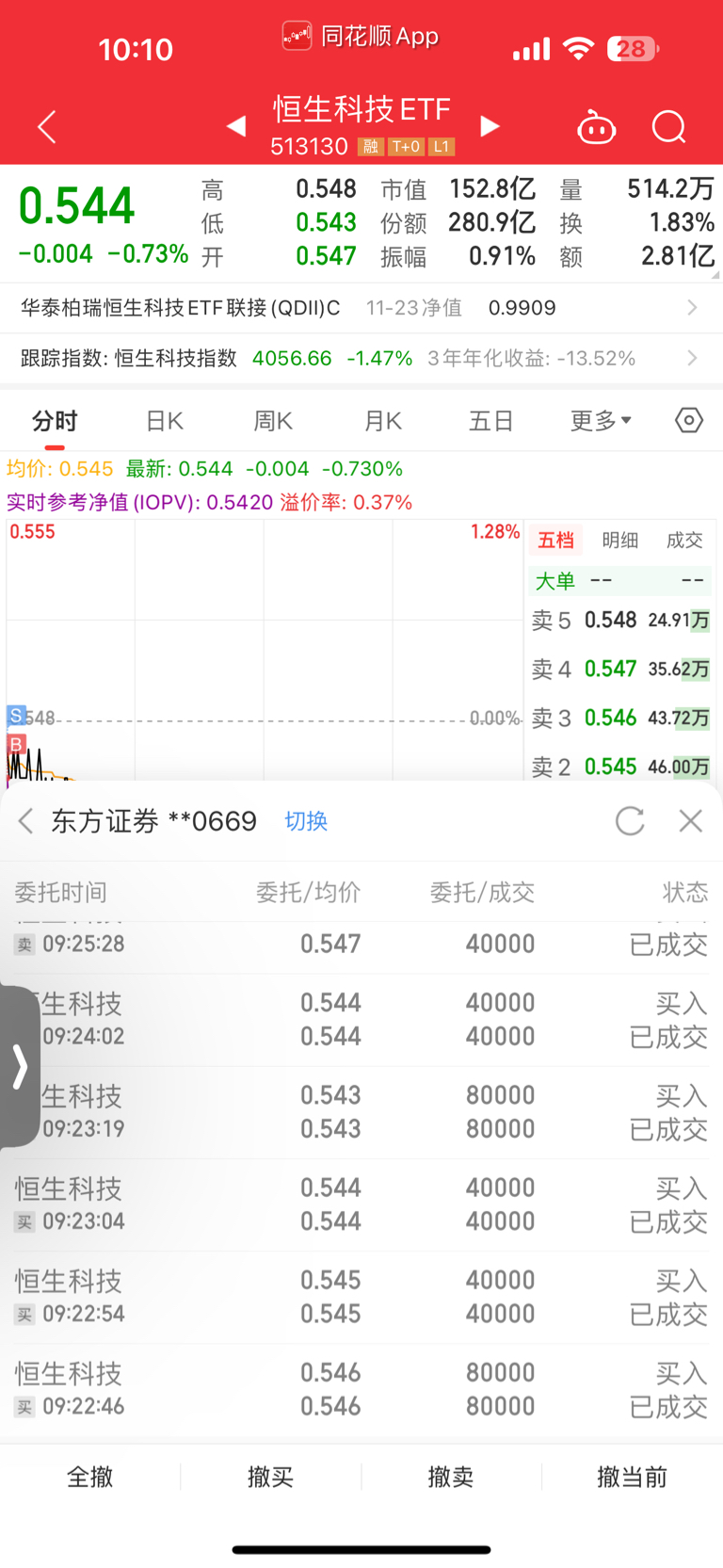The image size is (723, 1568).
Task: Tap current price 0.544
Action: pyautogui.click(x=77, y=206)
